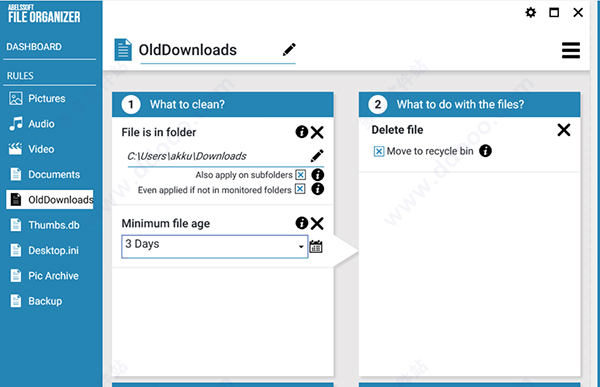
Task: Maximize the File Organizer window
Action: point(554,13)
